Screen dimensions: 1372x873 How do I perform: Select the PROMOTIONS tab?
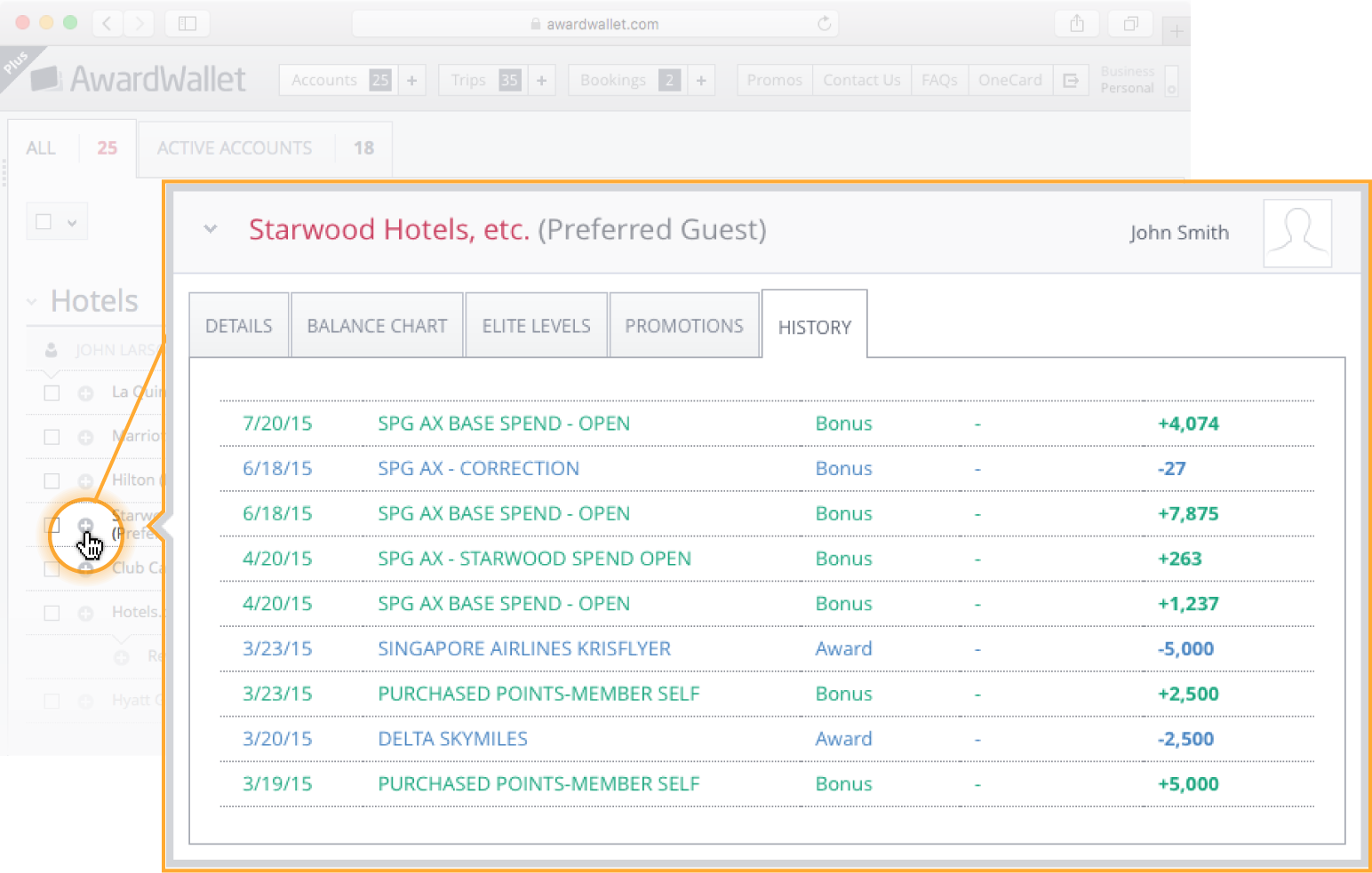click(x=684, y=325)
